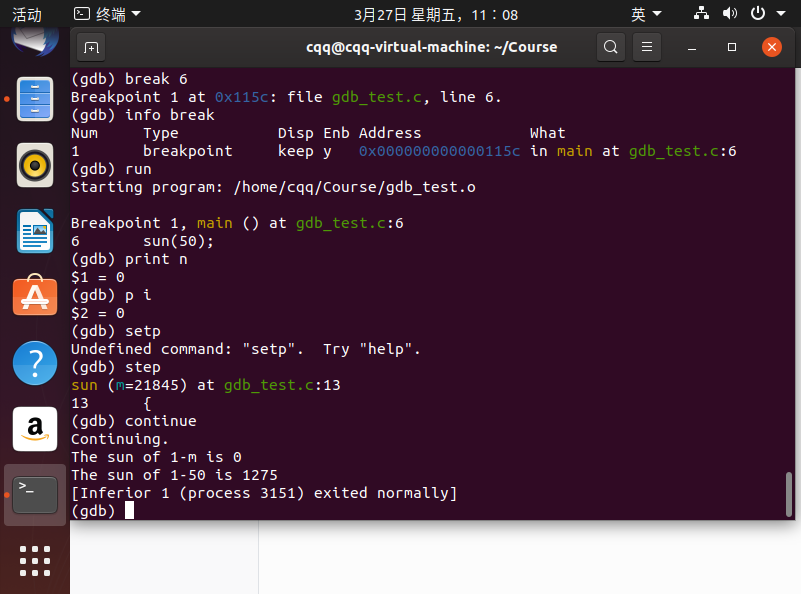Click the gdb prompt cursor line

[x=103, y=511]
